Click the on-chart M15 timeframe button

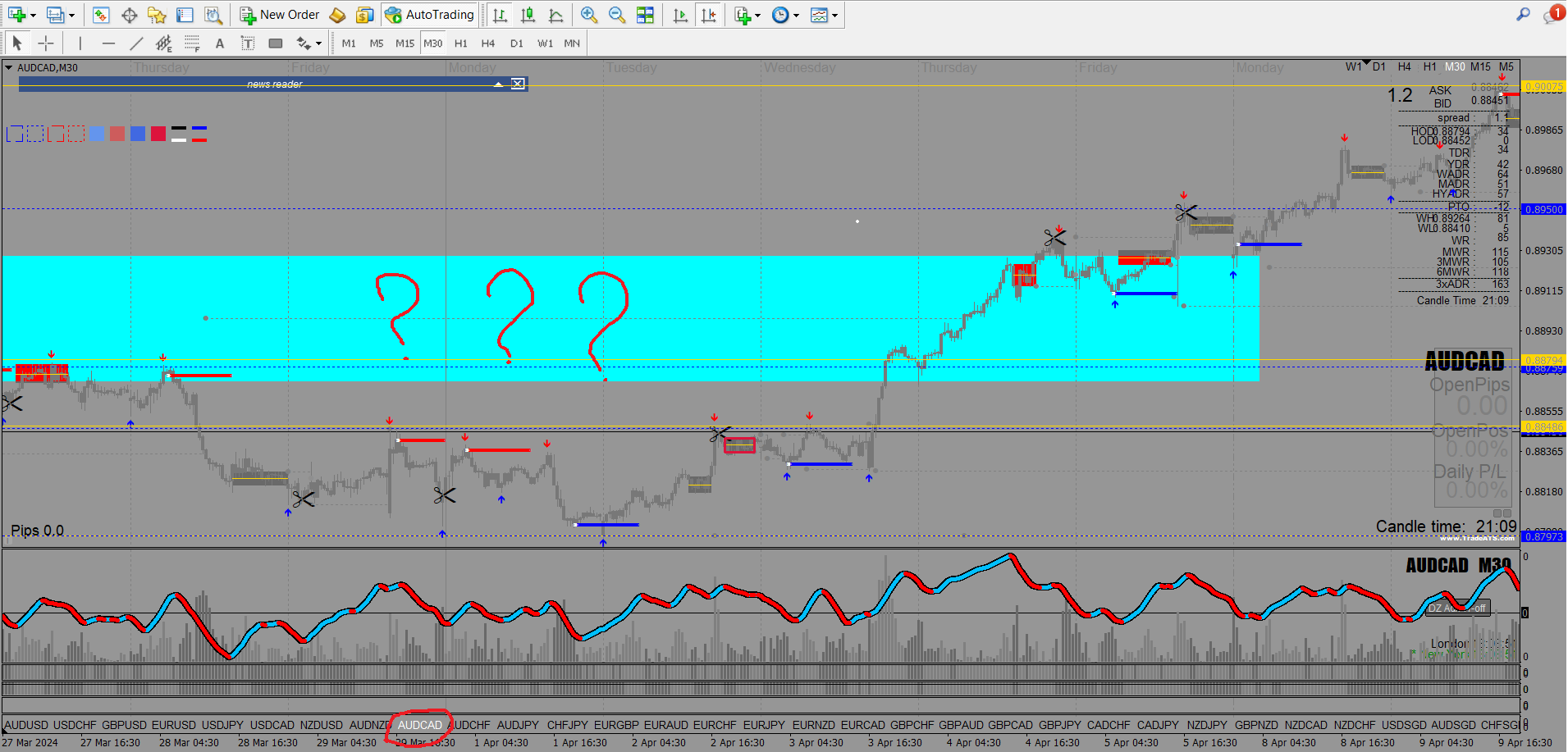click(1481, 66)
